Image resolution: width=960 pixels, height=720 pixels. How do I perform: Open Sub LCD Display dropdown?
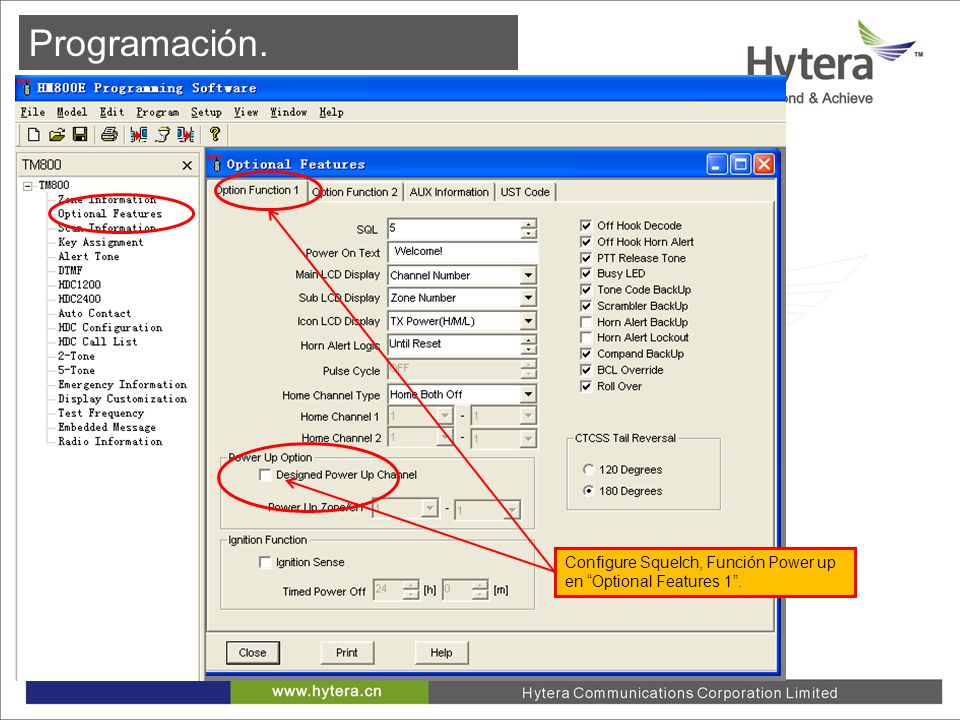coord(528,298)
